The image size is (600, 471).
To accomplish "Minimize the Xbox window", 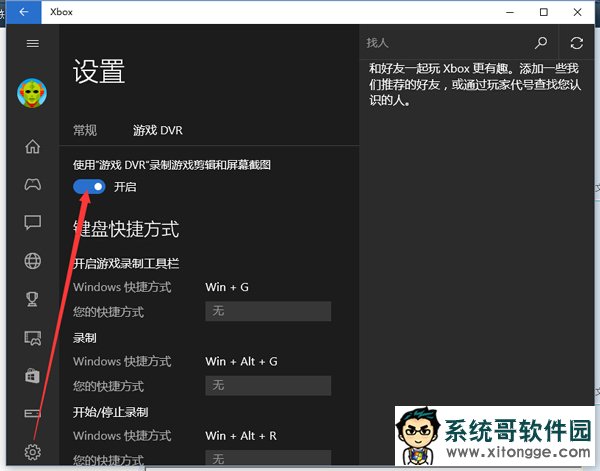I will click(510, 12).
